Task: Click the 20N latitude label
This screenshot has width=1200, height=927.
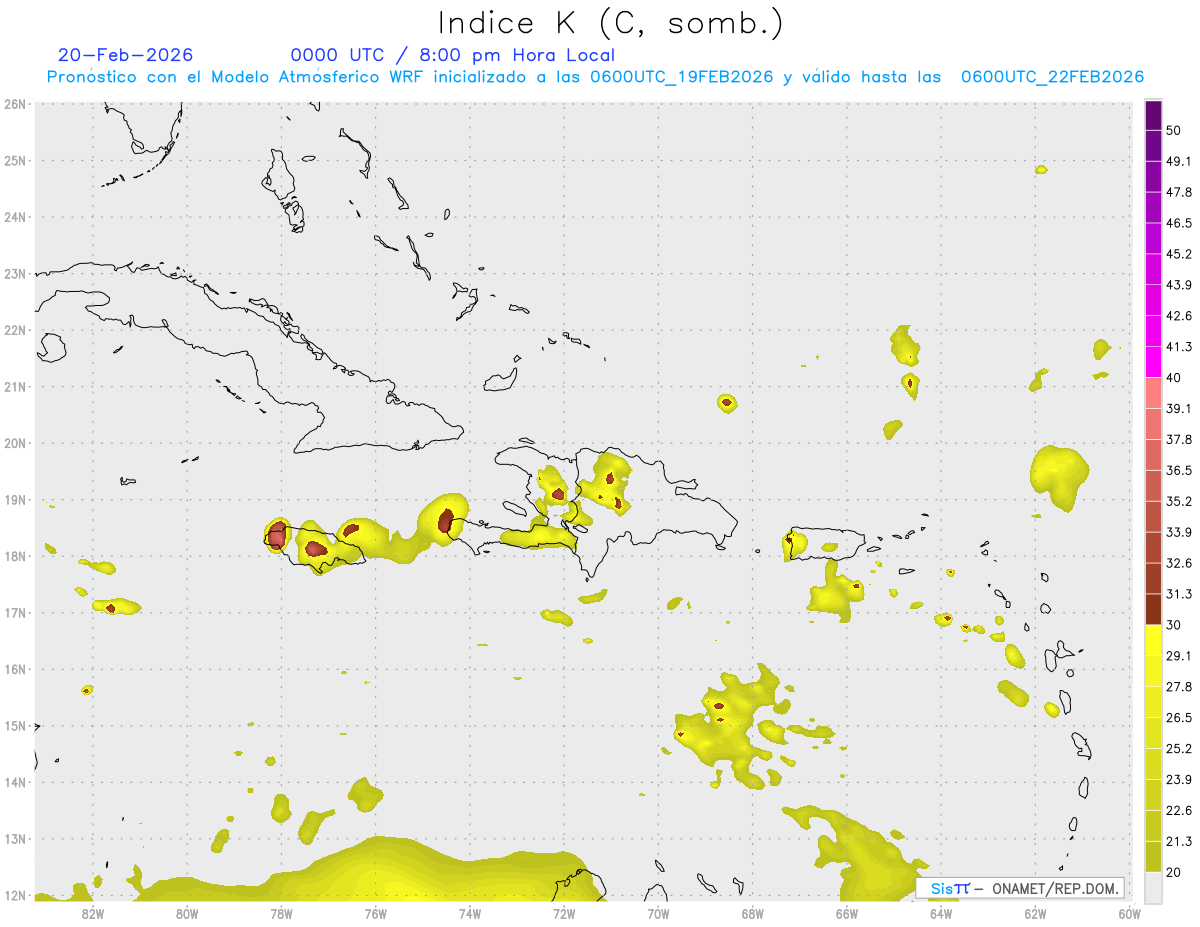Action: [x=15, y=443]
